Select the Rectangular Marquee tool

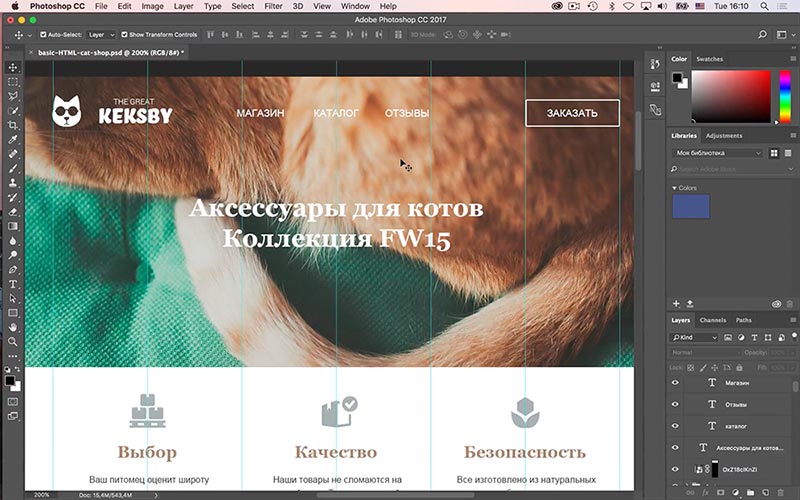12,81
